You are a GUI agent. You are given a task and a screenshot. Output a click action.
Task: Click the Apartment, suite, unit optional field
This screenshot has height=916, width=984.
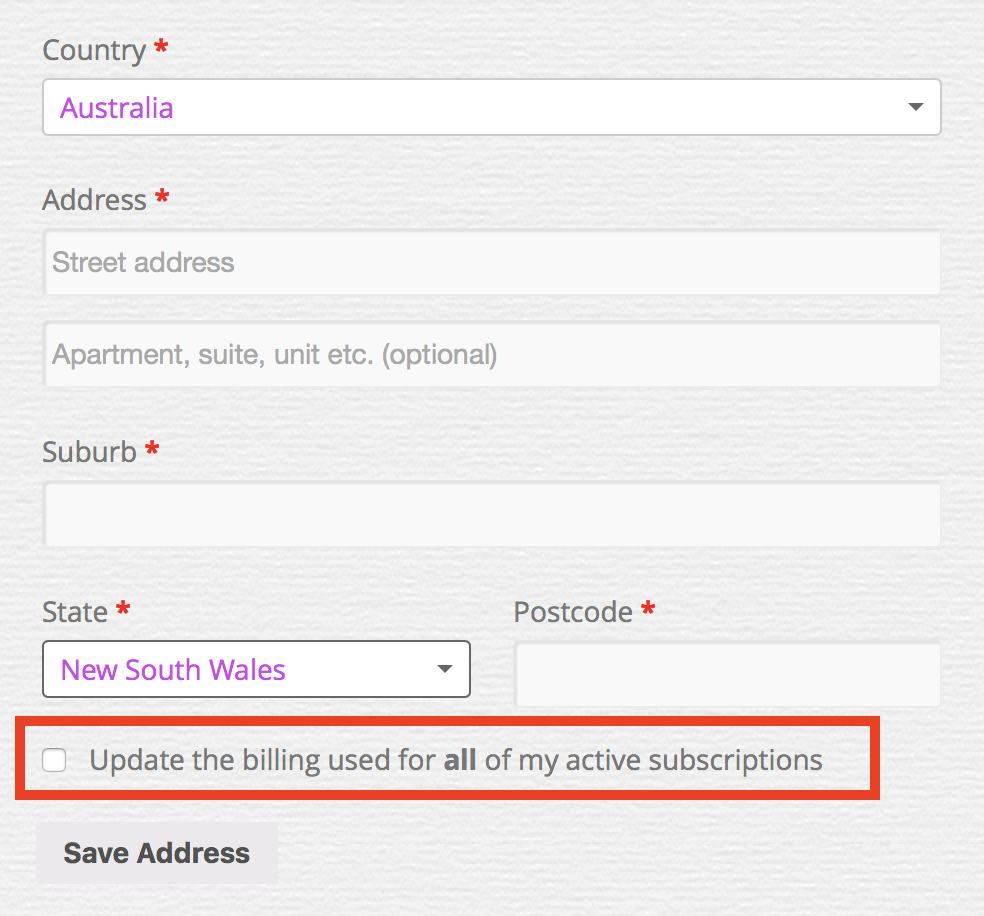coord(491,354)
